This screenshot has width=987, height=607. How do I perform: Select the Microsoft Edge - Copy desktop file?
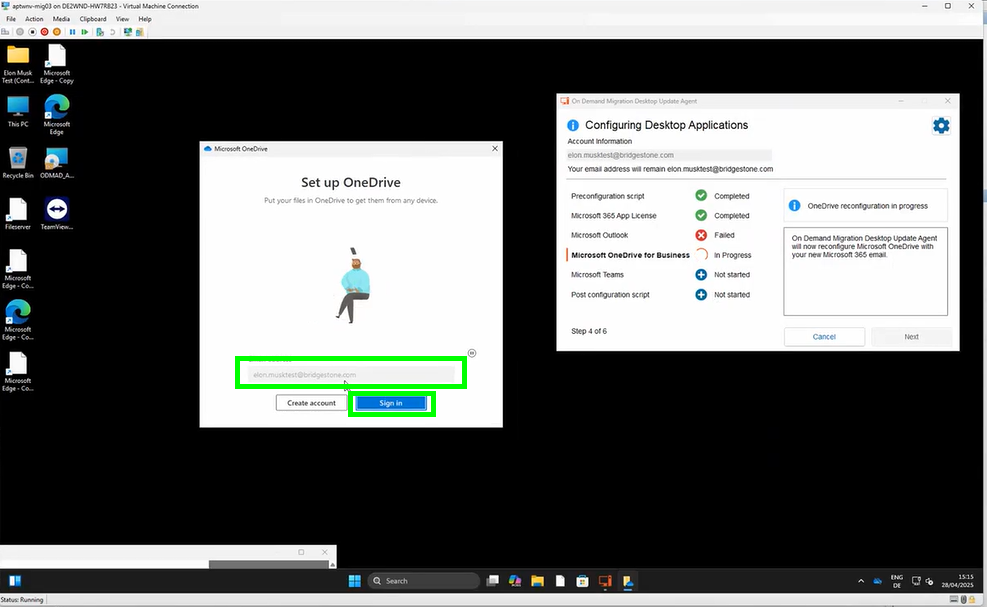(x=57, y=64)
